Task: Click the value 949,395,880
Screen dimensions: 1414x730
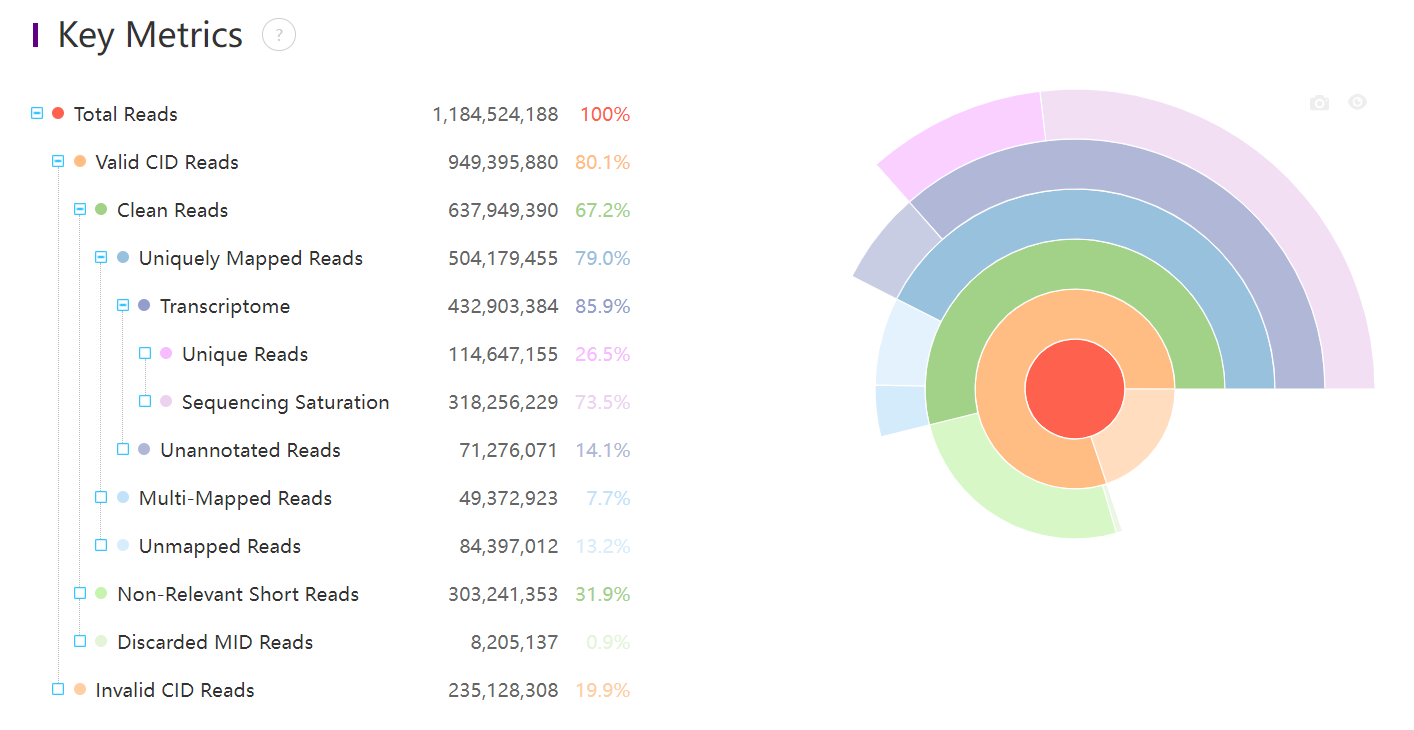Action: pyautogui.click(x=503, y=162)
